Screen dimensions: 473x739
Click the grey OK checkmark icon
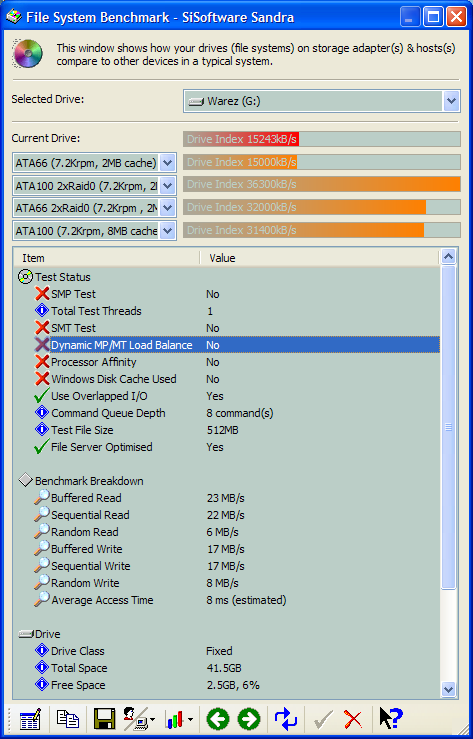pyautogui.click(x=323, y=719)
